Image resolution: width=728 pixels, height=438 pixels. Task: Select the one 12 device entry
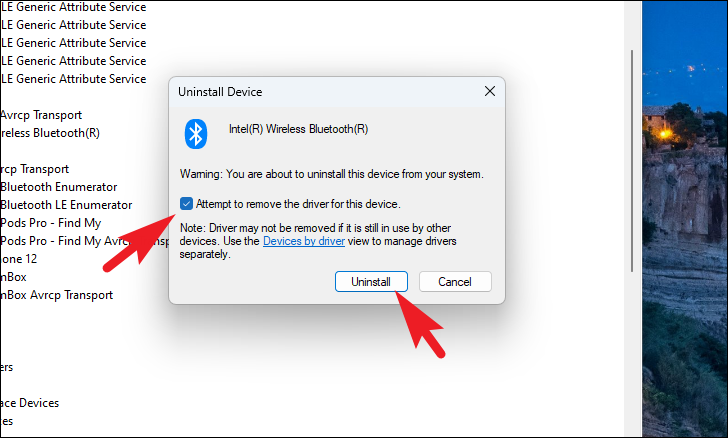point(19,259)
